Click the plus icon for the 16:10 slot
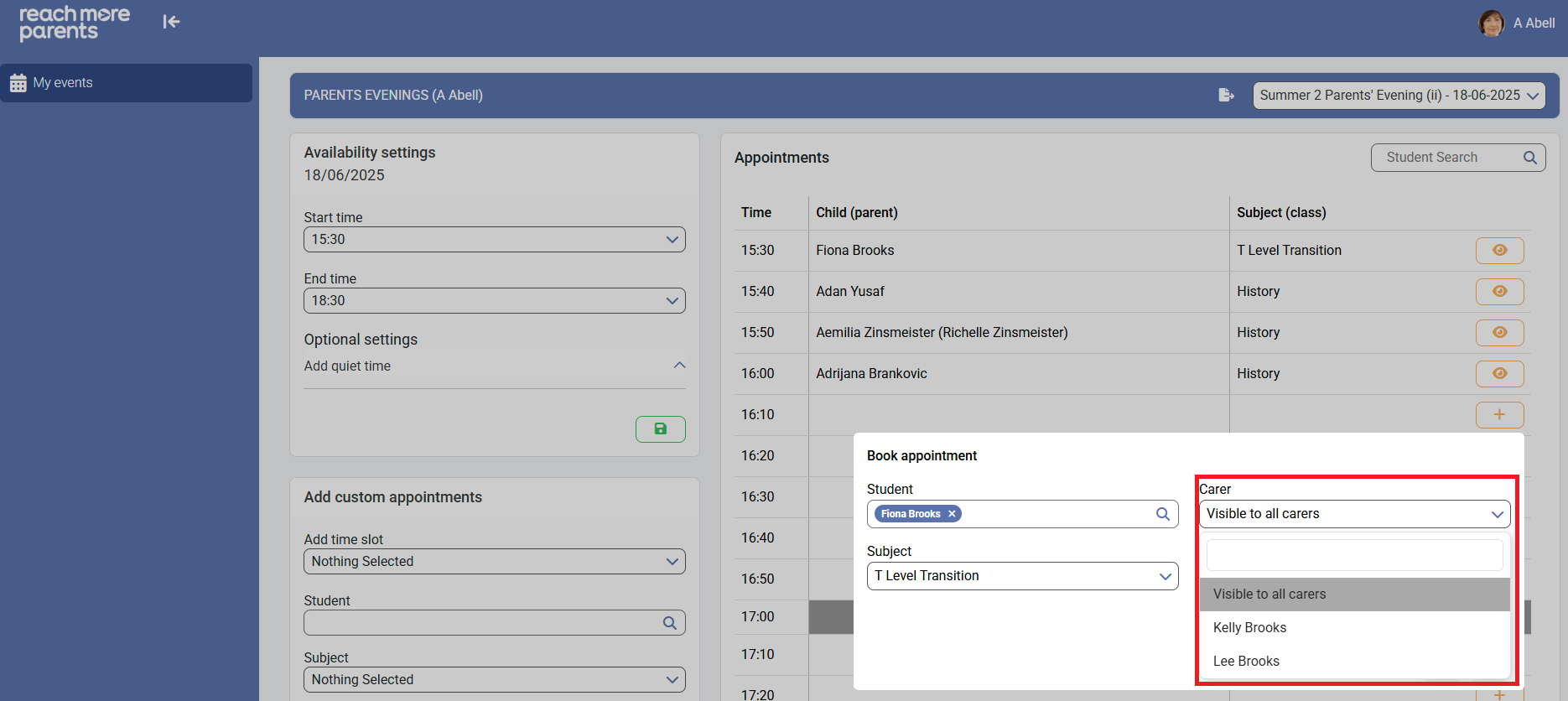 click(x=1499, y=414)
